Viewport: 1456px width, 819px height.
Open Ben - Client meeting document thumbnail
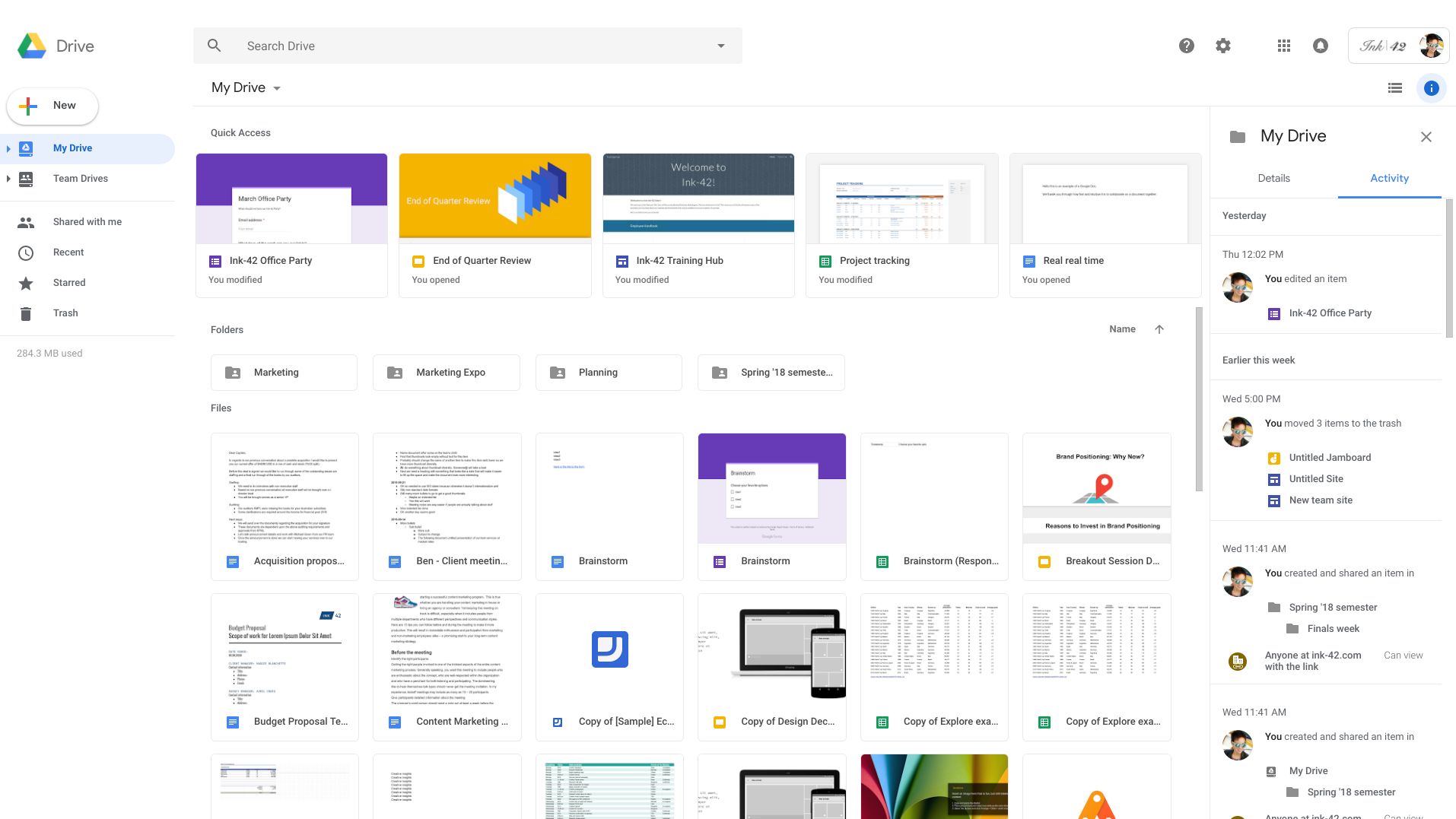click(x=447, y=488)
